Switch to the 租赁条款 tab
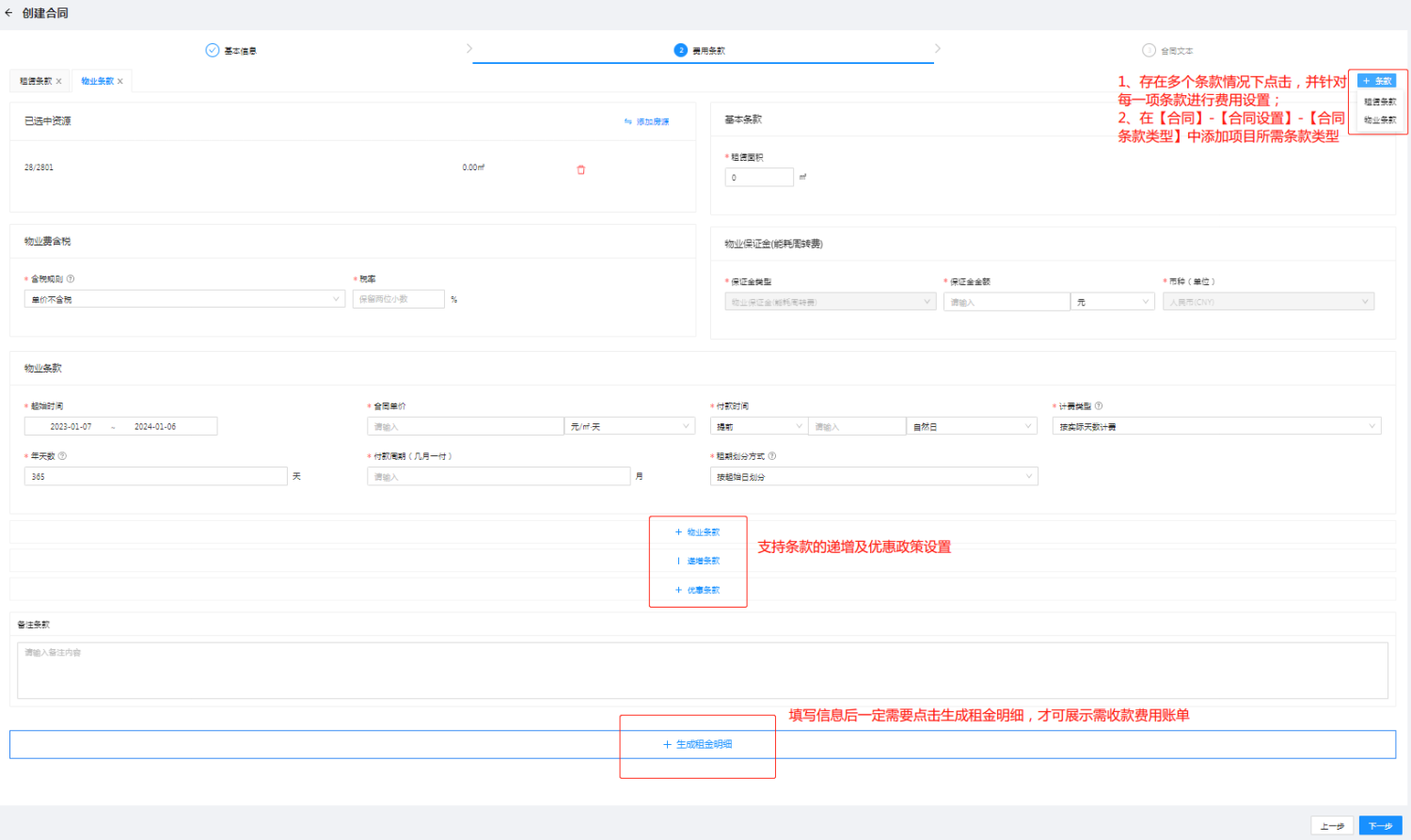Viewport: 1411px width, 840px height. pos(36,82)
